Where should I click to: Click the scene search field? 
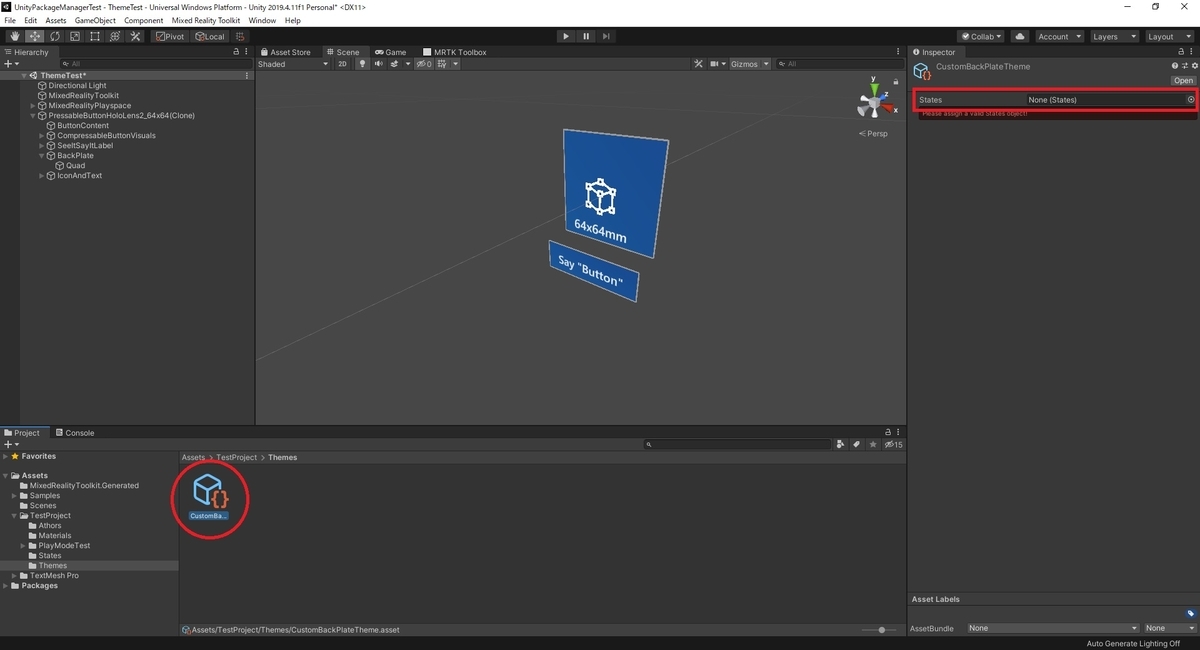(840, 64)
